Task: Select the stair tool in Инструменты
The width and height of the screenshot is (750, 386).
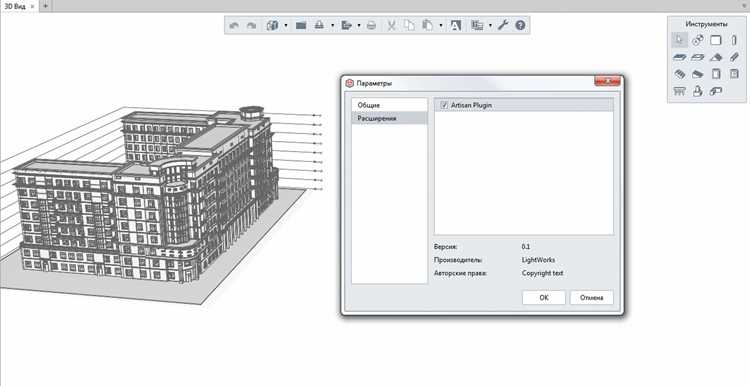Action: [679, 74]
